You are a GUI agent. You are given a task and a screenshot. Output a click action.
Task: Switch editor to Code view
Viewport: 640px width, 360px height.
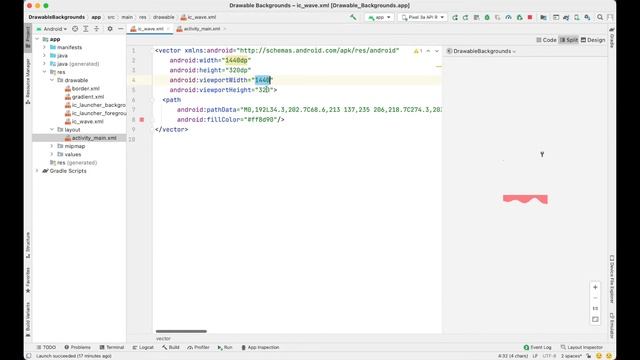tap(546, 40)
